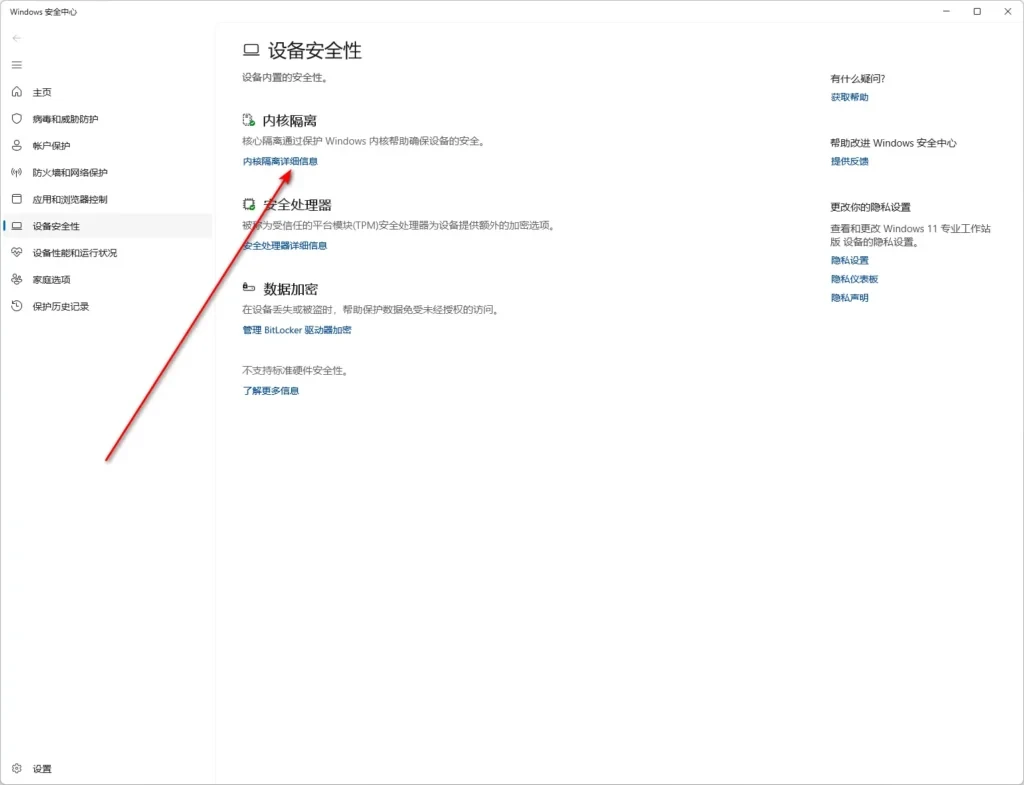Click the 数据加密 drive icon
Screen dimensions: 1024x785
(x=249, y=287)
